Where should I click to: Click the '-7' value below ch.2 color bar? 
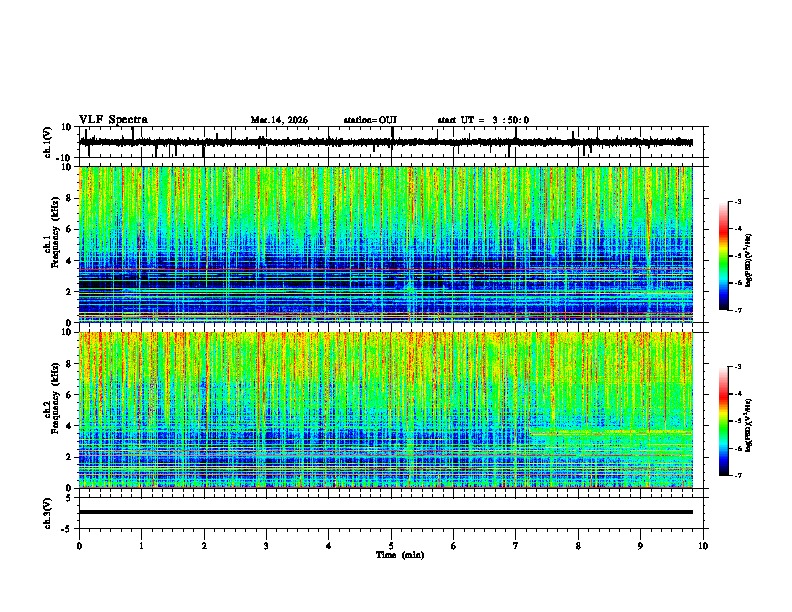737,476
